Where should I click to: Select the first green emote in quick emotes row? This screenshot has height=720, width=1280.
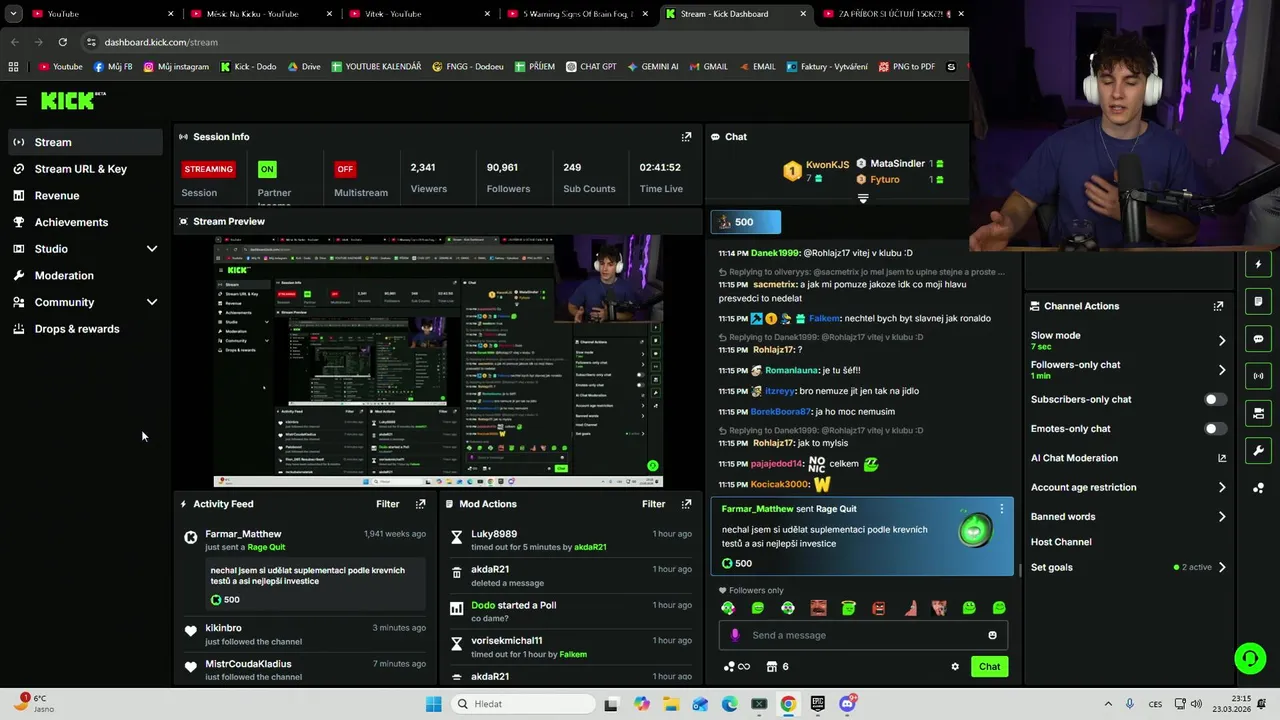pos(728,608)
